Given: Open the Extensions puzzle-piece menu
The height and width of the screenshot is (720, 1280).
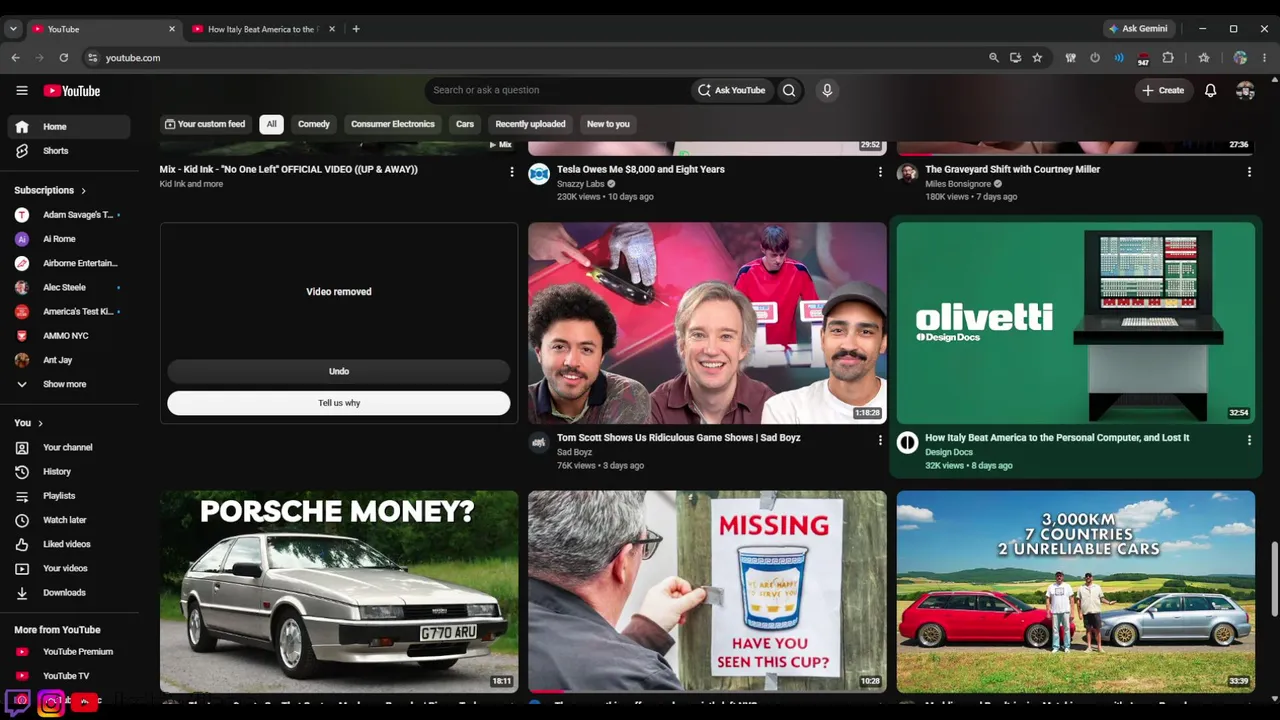Looking at the screenshot, I should (1167, 58).
